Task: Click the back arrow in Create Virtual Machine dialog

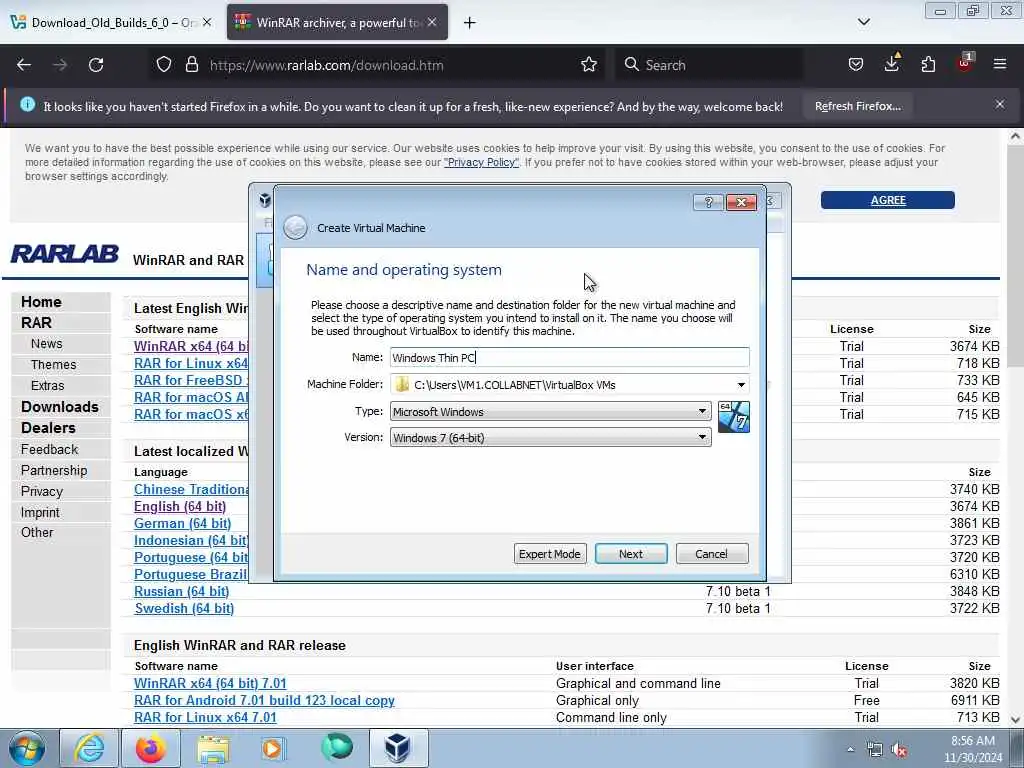Action: tap(295, 227)
